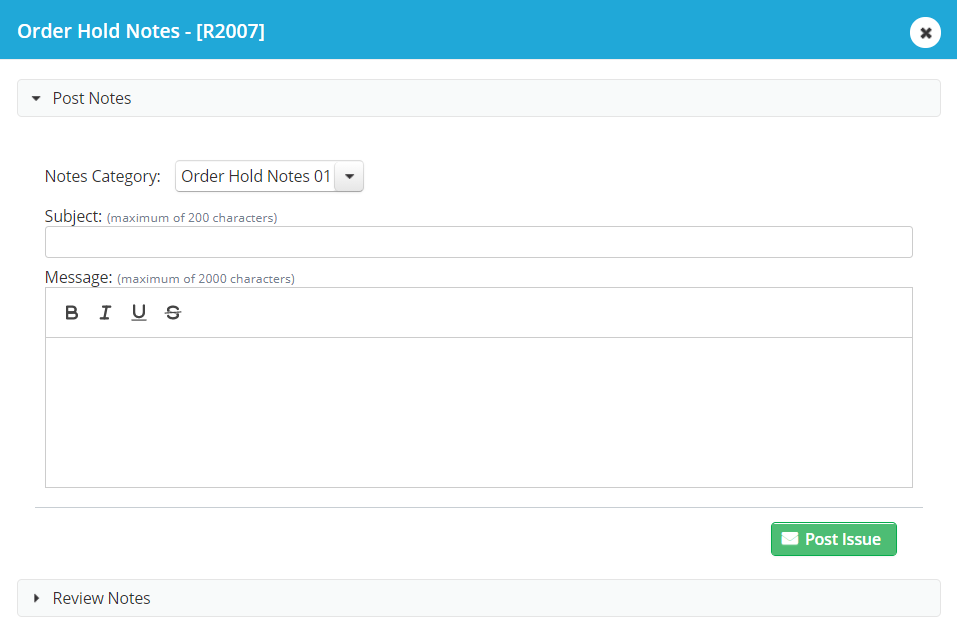
Task: Click the Notes Category label
Action: tap(103, 176)
